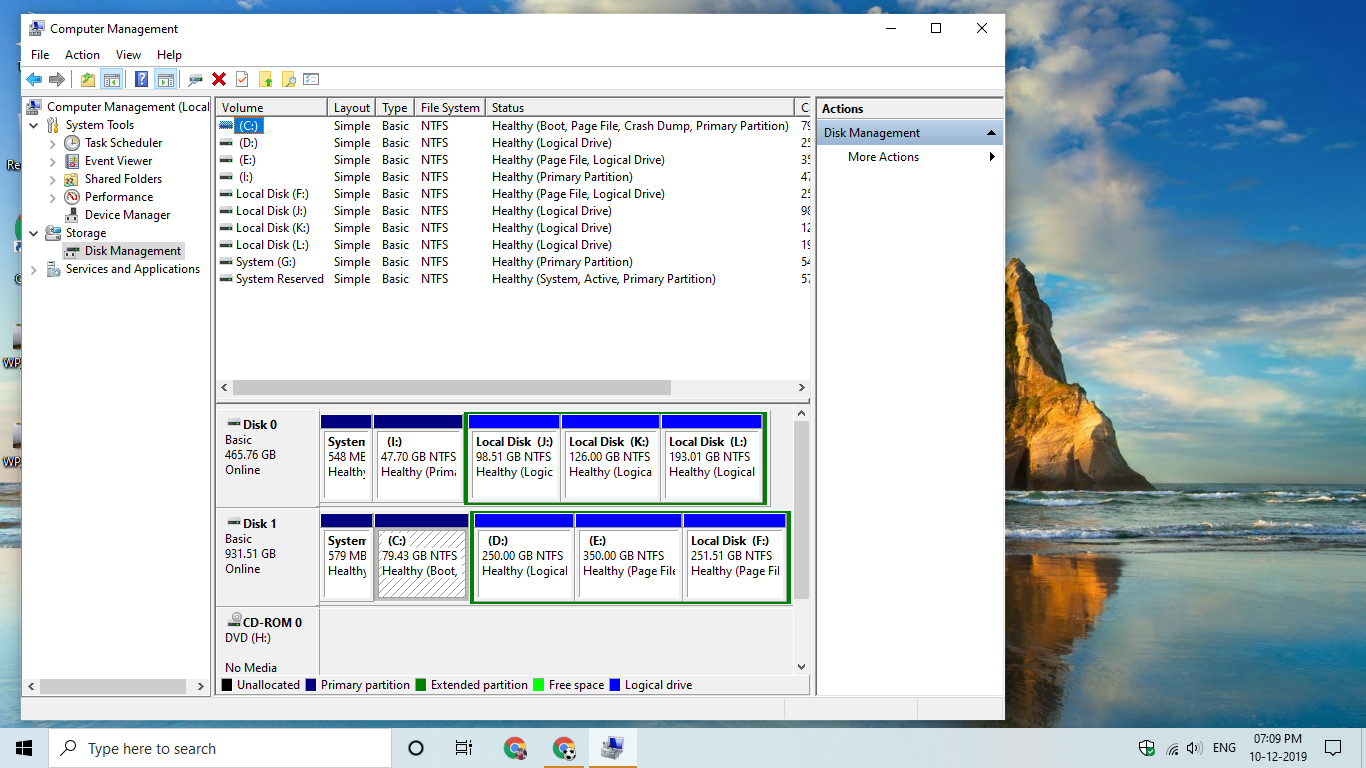
Task: Click the yellow page with magnifier icon
Action: (289, 79)
